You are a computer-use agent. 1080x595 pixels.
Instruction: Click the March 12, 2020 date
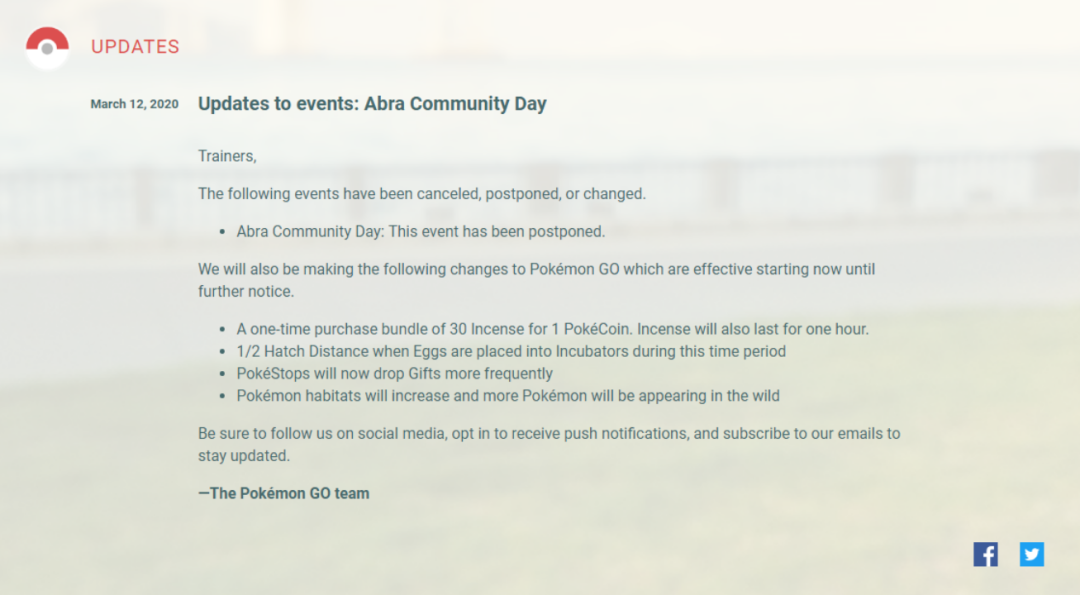(134, 104)
